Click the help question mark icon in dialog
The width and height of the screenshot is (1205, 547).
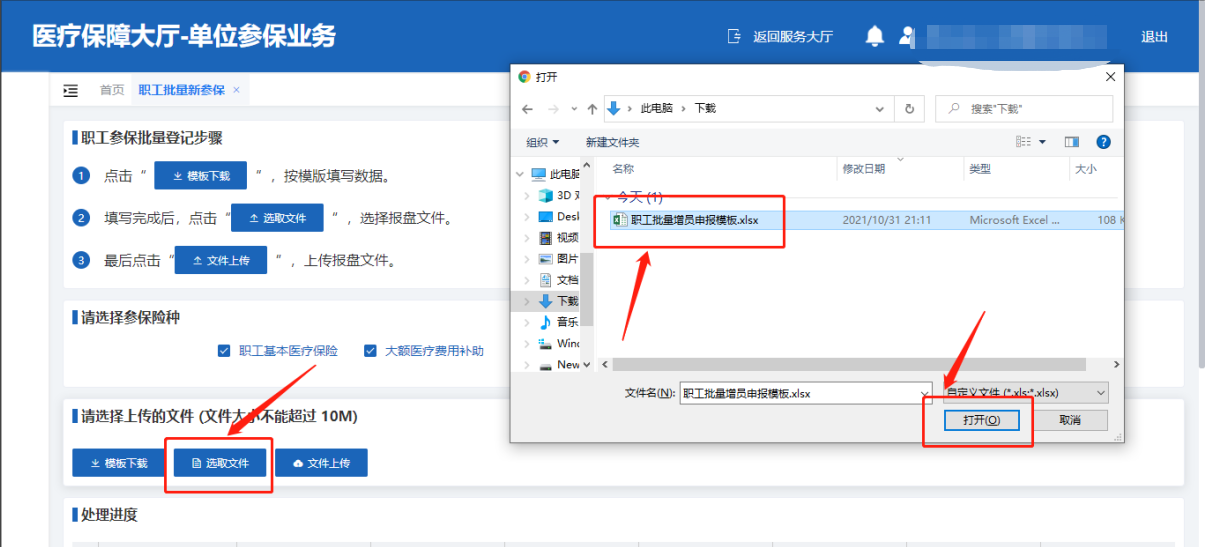(1104, 142)
